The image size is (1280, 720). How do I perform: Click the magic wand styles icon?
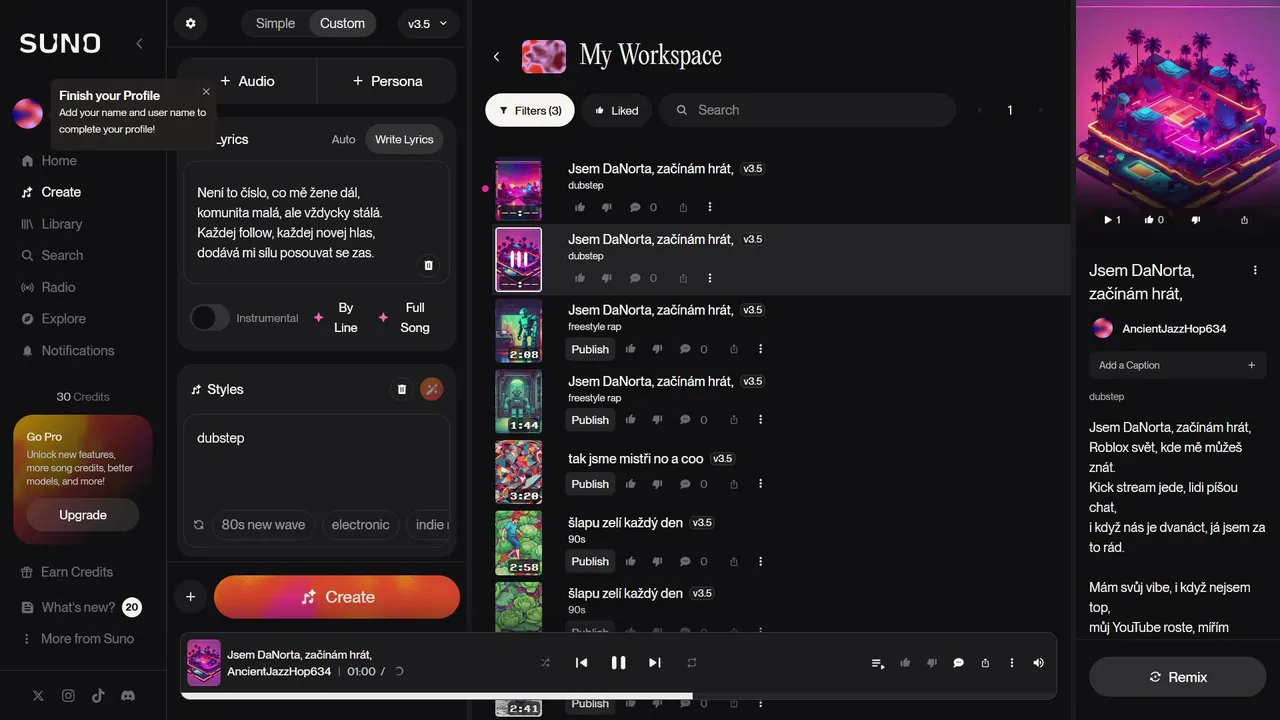432,389
